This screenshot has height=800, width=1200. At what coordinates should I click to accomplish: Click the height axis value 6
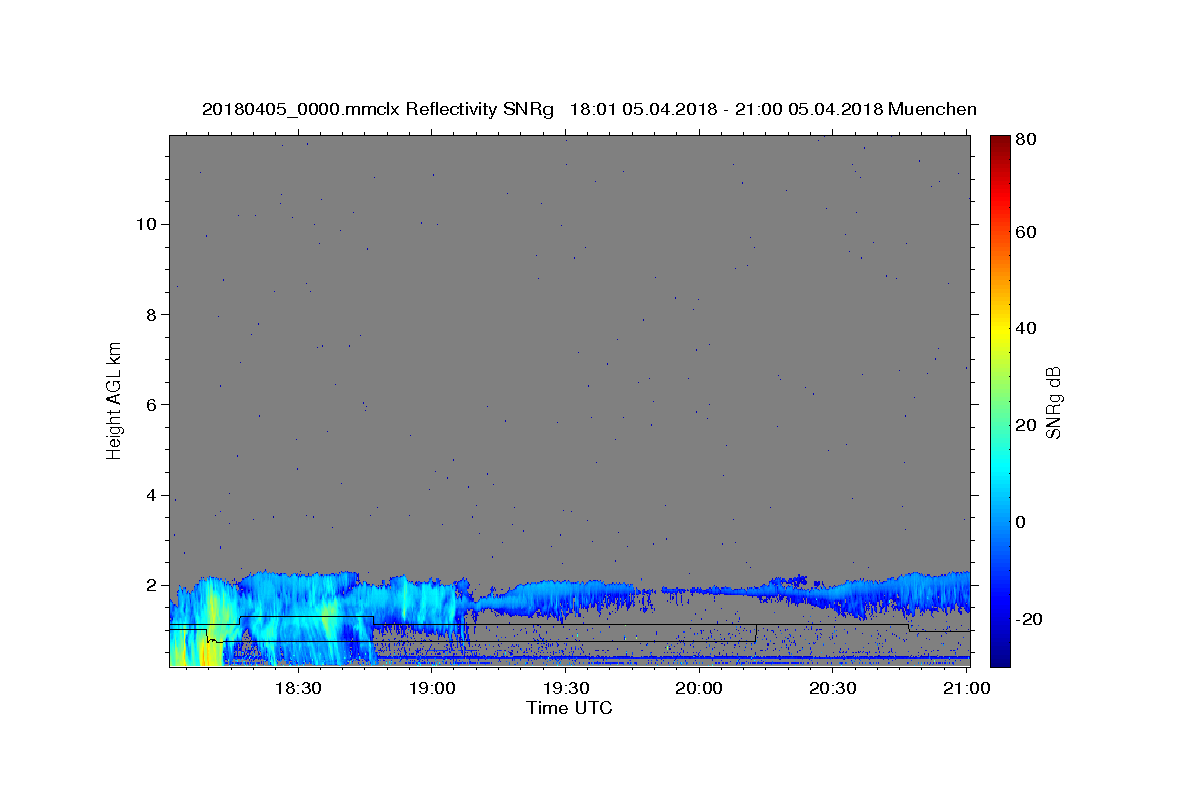coord(151,405)
